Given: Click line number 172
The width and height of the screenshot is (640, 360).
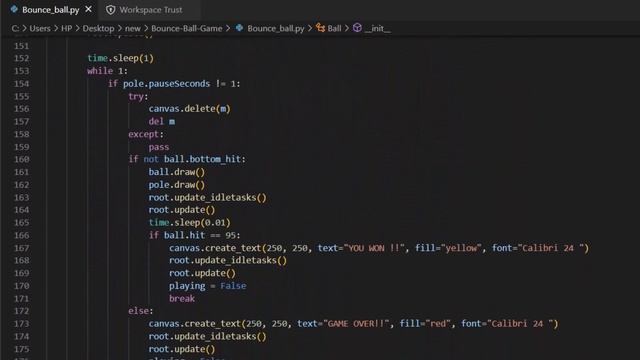Looking at the screenshot, I should click(22, 311).
